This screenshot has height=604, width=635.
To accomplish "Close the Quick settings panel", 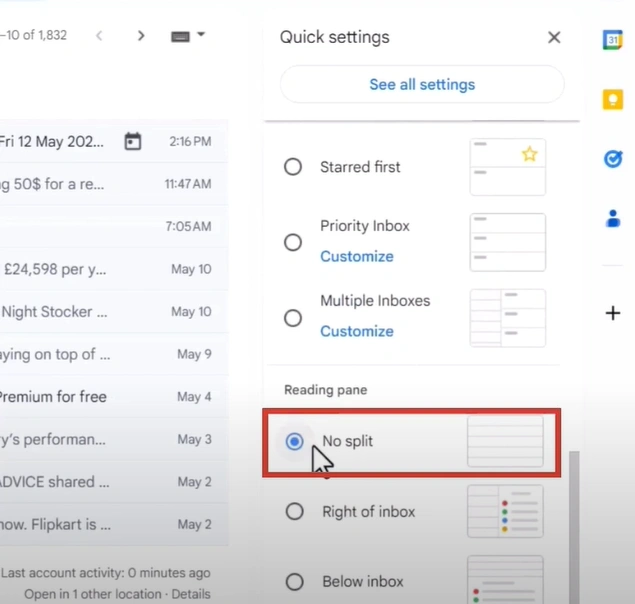I will click(554, 37).
